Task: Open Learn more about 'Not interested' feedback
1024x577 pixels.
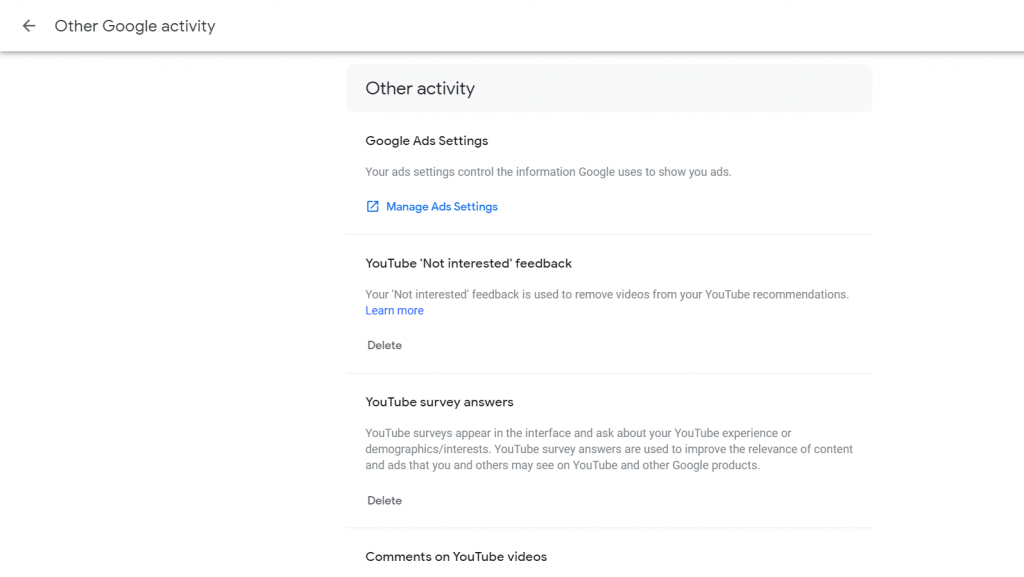Action: 394,311
